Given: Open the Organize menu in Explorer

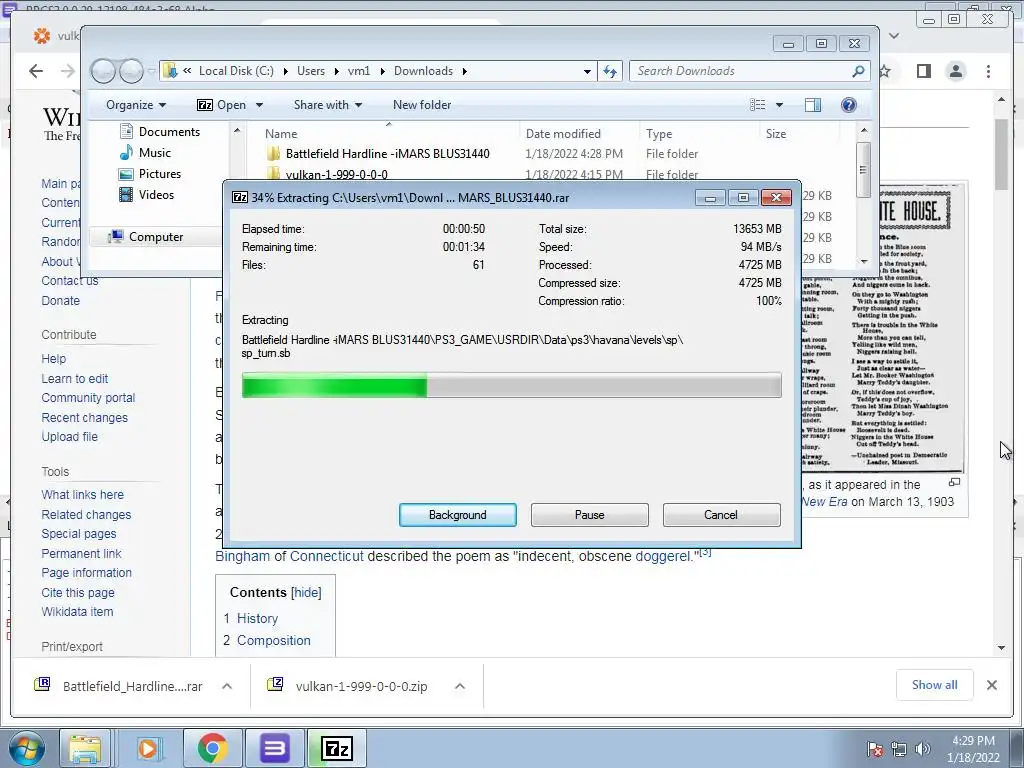Looking at the screenshot, I should coord(136,104).
